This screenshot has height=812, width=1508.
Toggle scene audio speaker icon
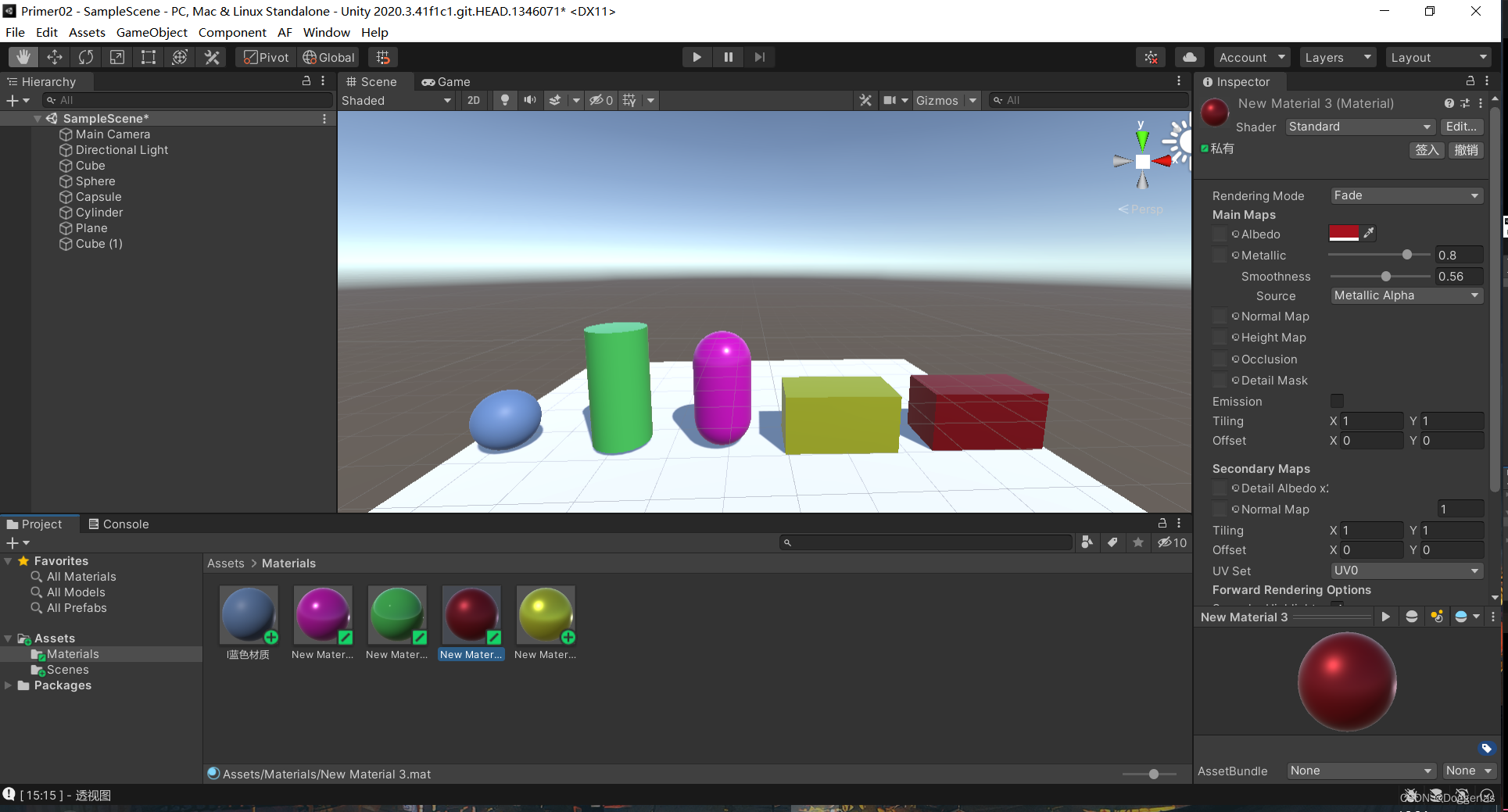point(530,100)
